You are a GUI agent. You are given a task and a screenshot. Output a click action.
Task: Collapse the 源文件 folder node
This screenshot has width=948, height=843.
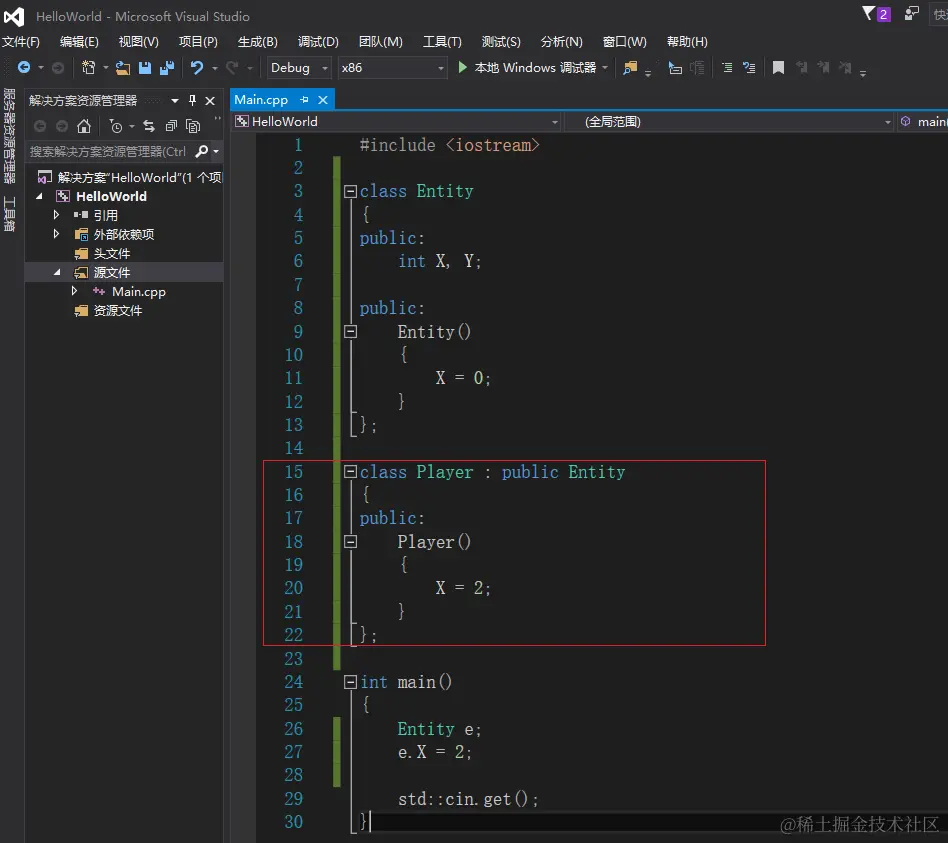(x=57, y=272)
